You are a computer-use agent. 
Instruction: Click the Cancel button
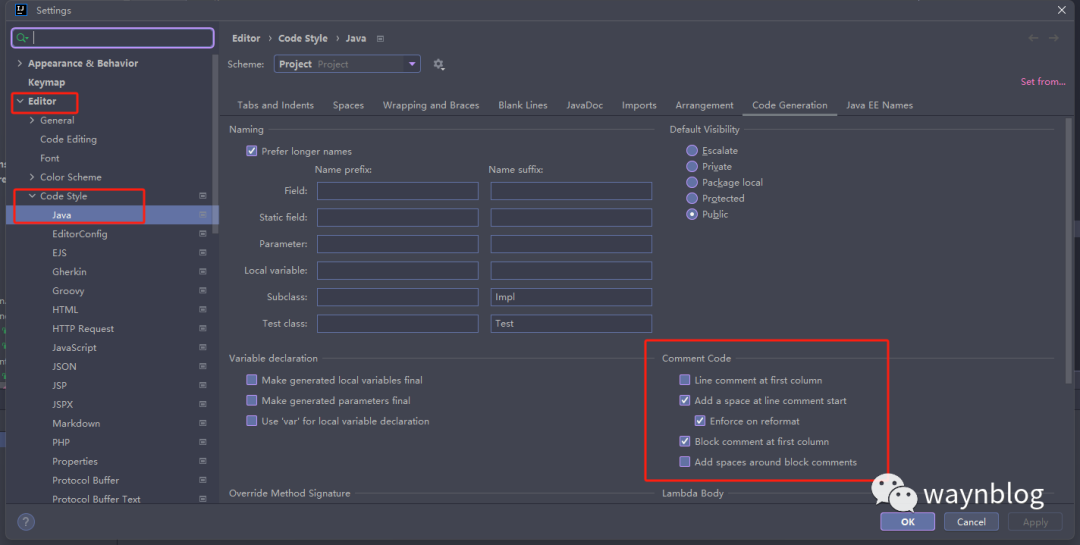971,522
